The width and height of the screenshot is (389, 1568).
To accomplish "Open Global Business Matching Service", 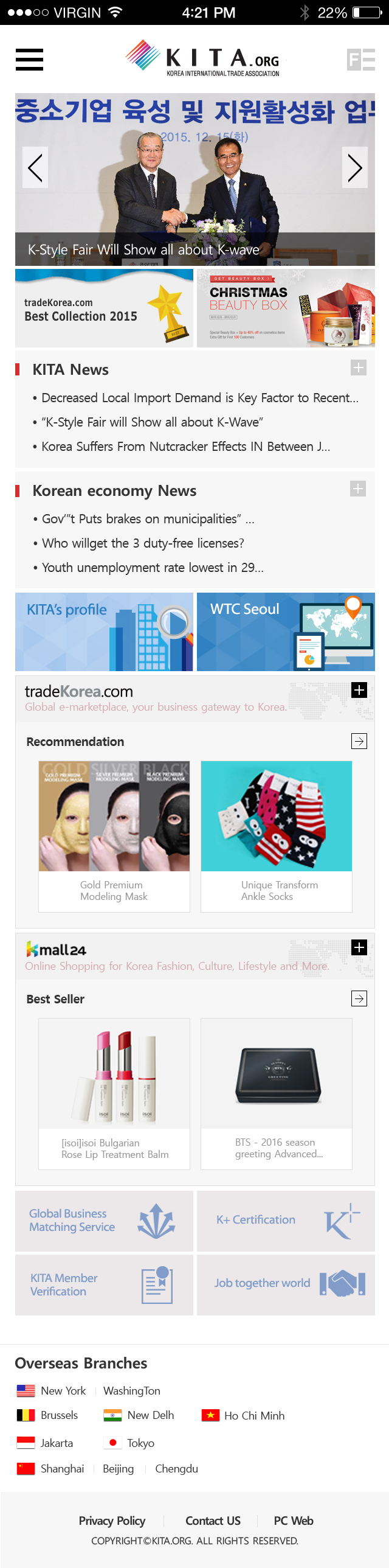I will click(x=104, y=1221).
